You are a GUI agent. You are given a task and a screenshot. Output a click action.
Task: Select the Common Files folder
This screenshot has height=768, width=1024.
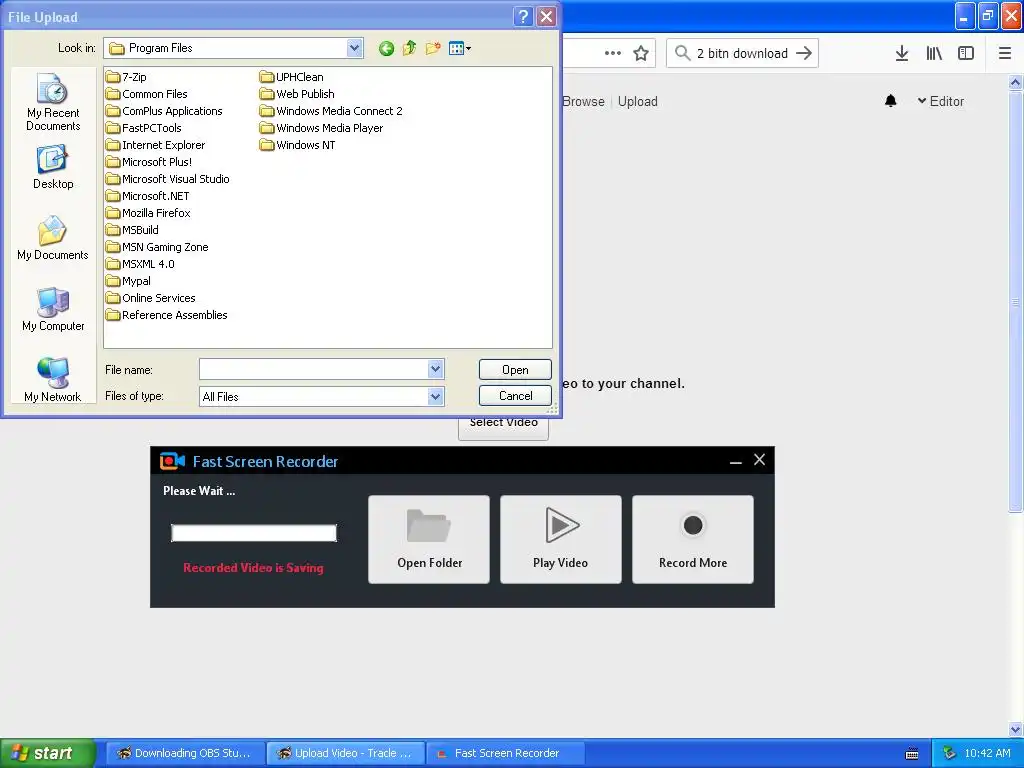click(x=147, y=94)
